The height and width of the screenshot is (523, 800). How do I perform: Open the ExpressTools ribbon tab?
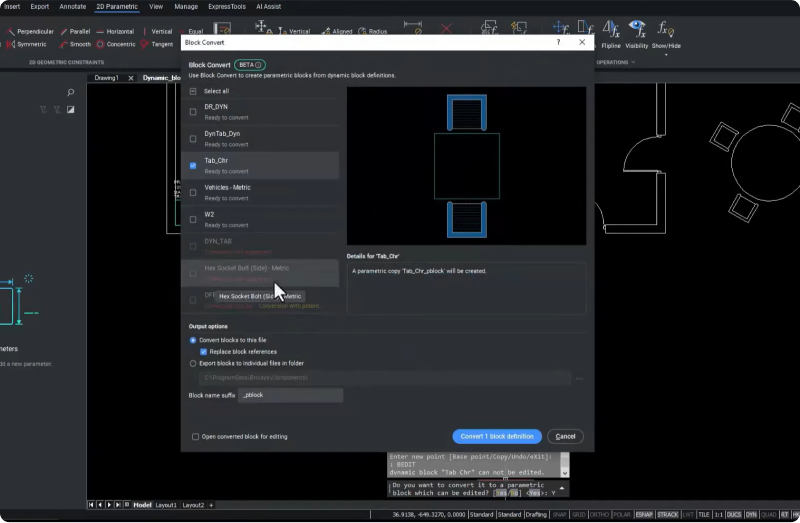pyautogui.click(x=225, y=6)
